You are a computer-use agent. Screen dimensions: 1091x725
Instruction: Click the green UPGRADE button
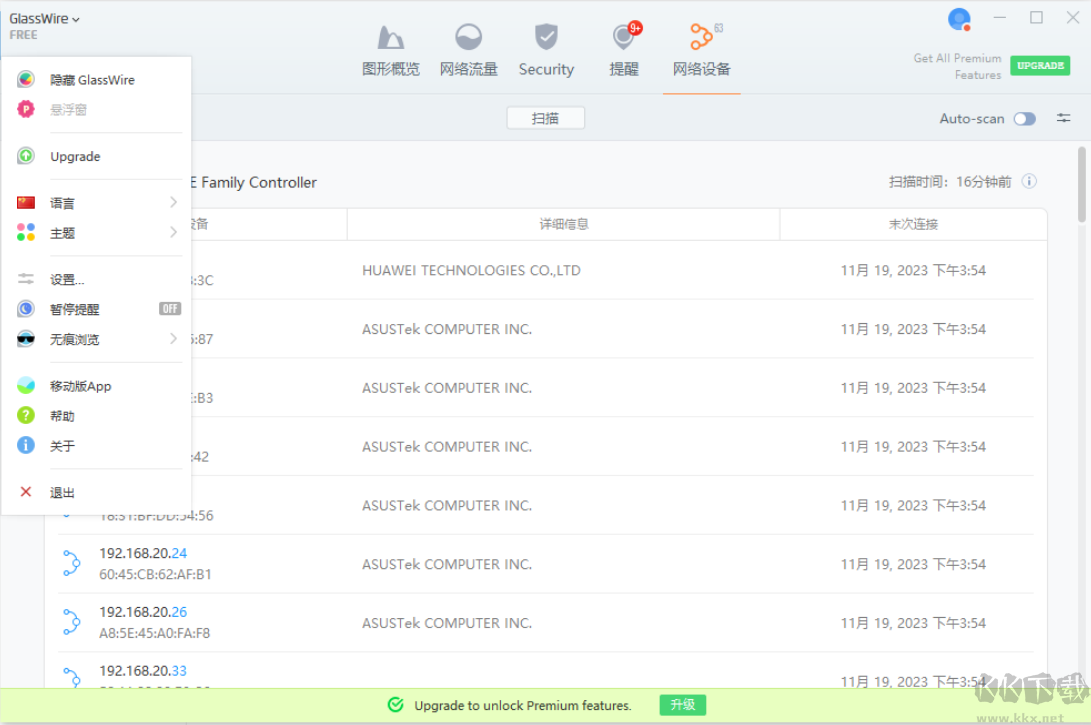coord(1040,65)
